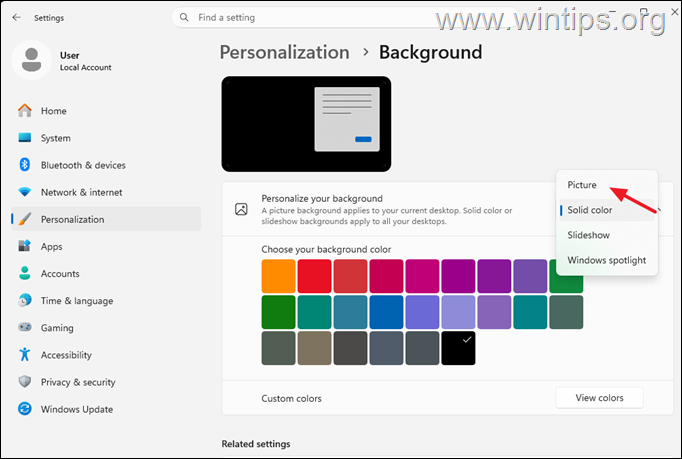
Task: Pick Windows spotlight from the list
Action: click(x=607, y=260)
